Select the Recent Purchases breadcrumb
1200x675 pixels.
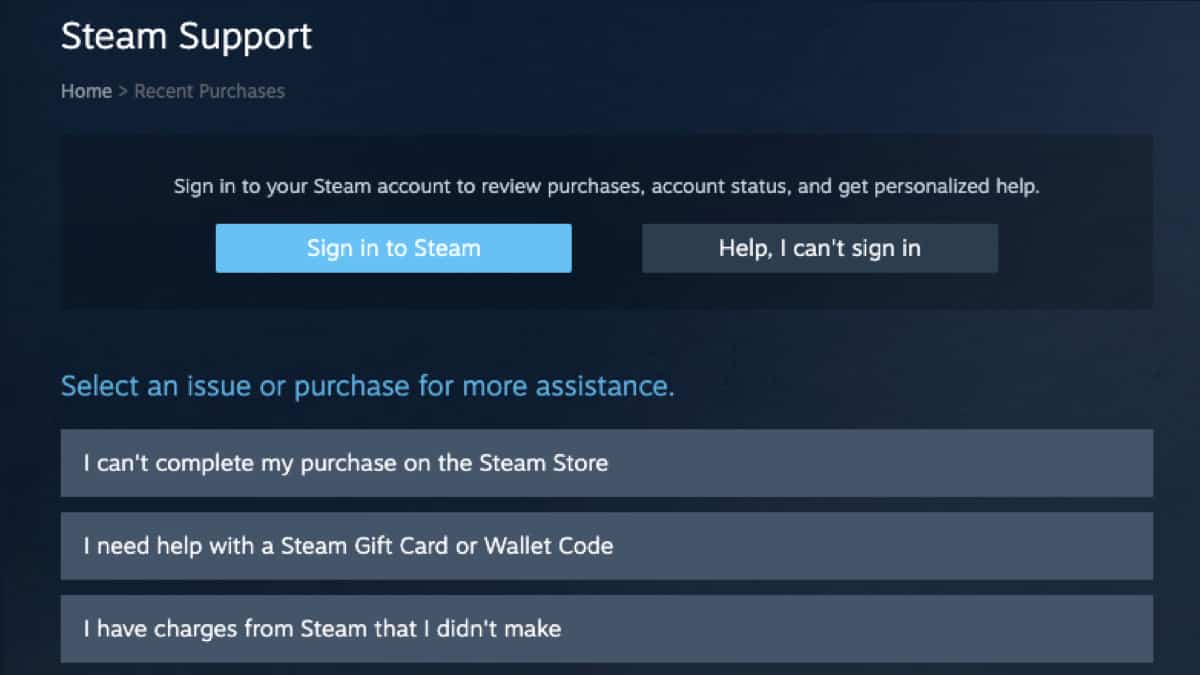(x=209, y=91)
